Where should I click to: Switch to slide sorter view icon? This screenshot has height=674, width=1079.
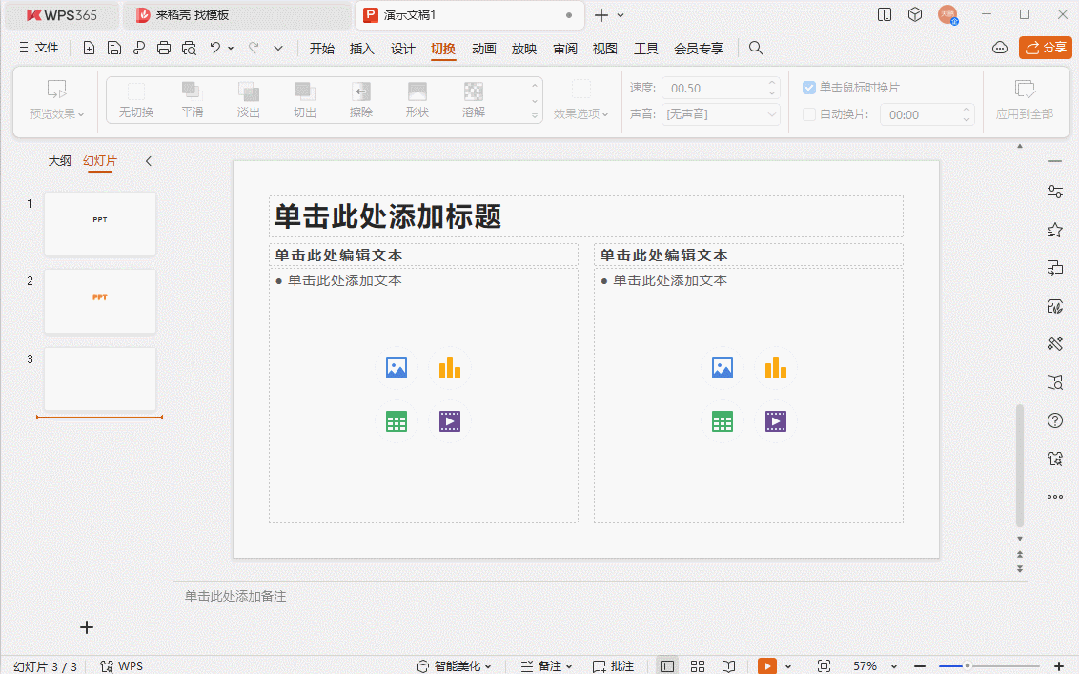pos(697,666)
